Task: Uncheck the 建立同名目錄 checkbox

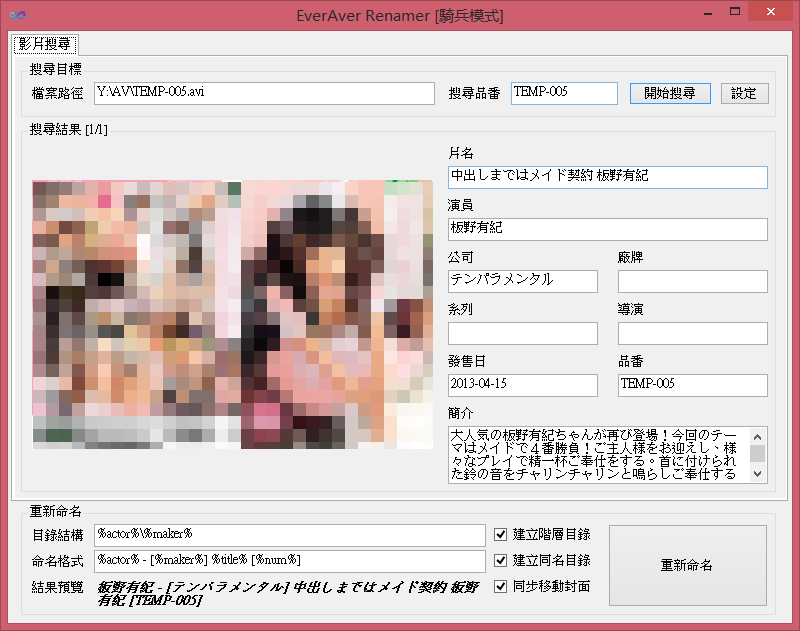Action: click(x=502, y=560)
